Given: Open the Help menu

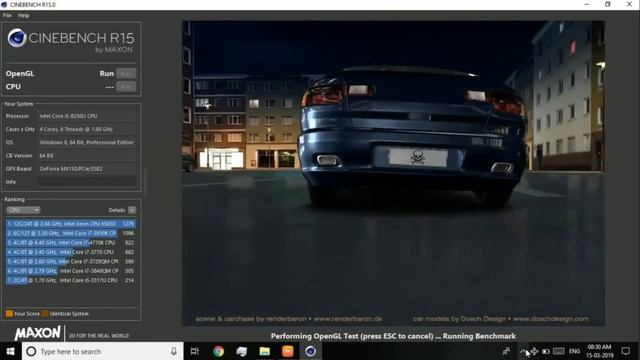Looking at the screenshot, I should tap(23, 16).
